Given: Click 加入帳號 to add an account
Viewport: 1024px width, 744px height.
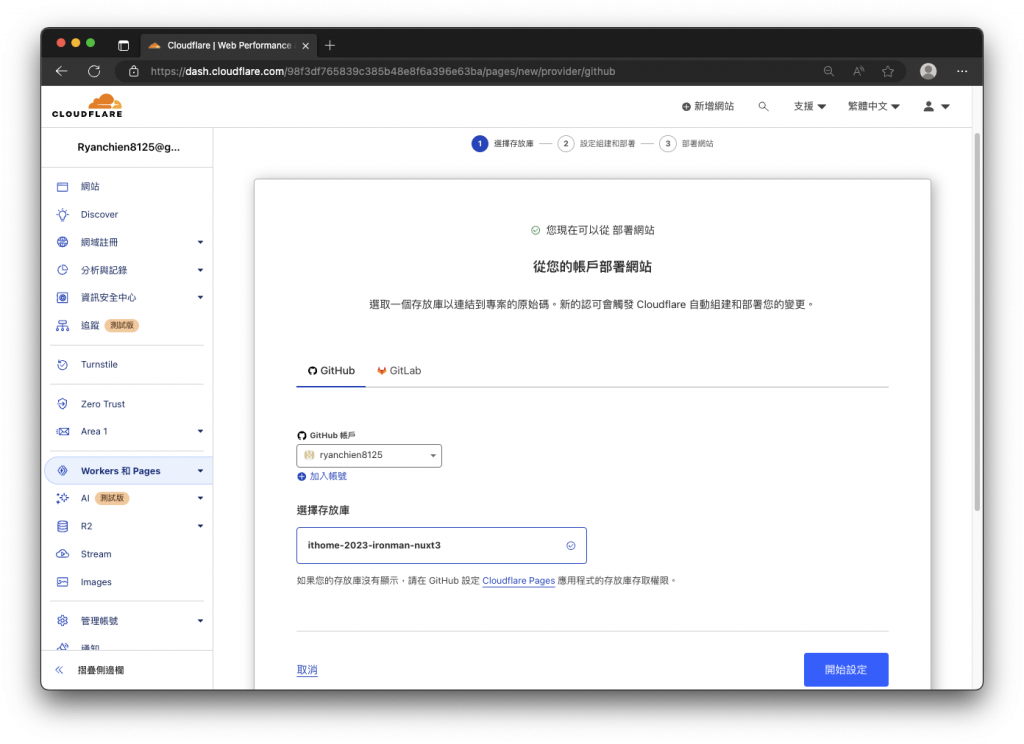Looking at the screenshot, I should pyautogui.click(x=322, y=476).
